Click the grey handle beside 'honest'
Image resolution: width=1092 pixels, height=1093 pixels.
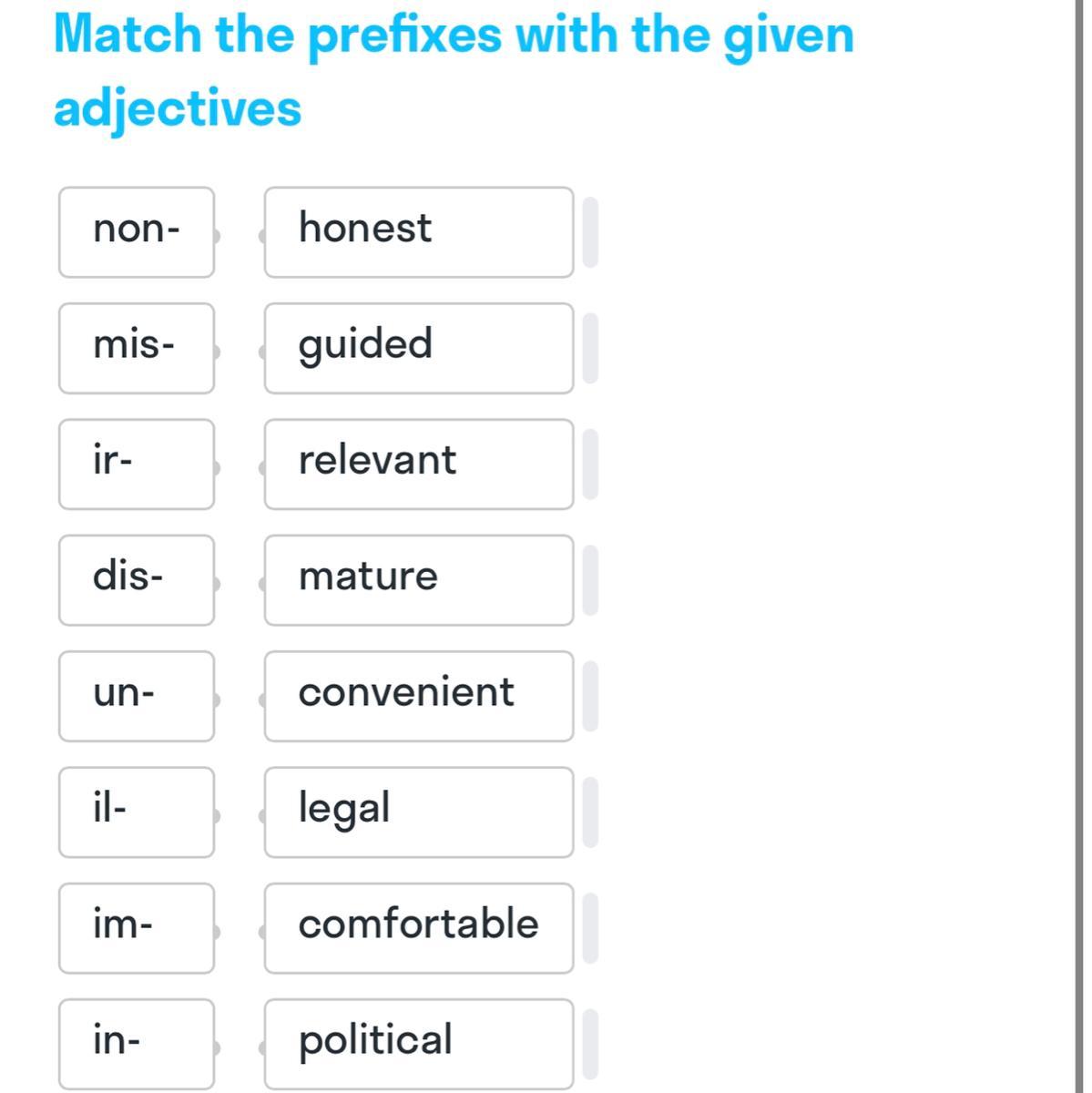click(x=590, y=232)
